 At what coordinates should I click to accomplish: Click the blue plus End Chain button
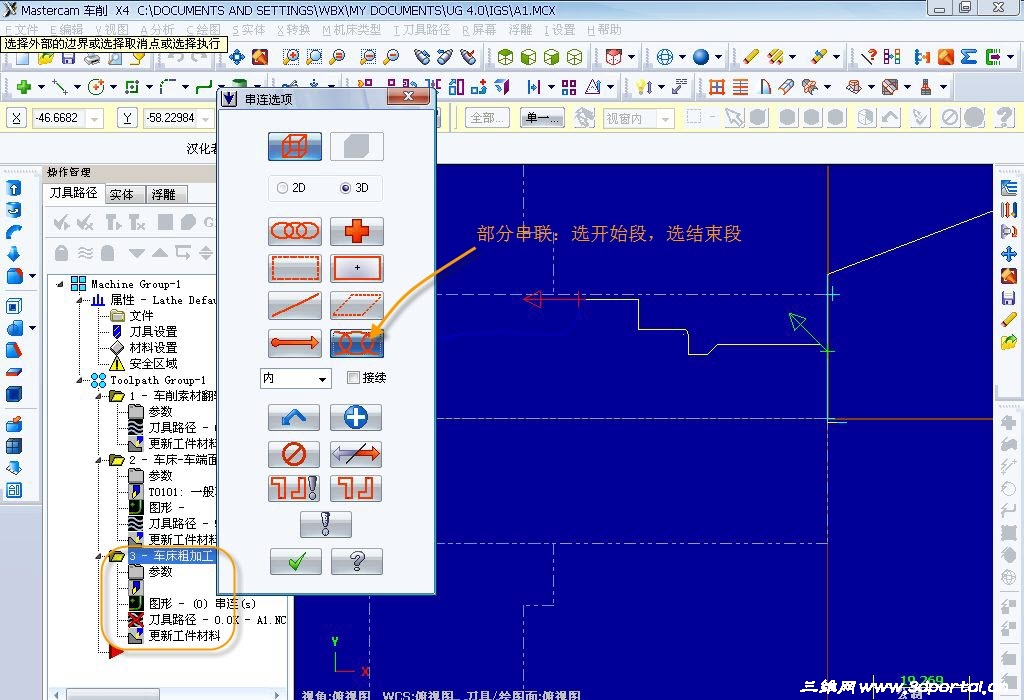356,417
